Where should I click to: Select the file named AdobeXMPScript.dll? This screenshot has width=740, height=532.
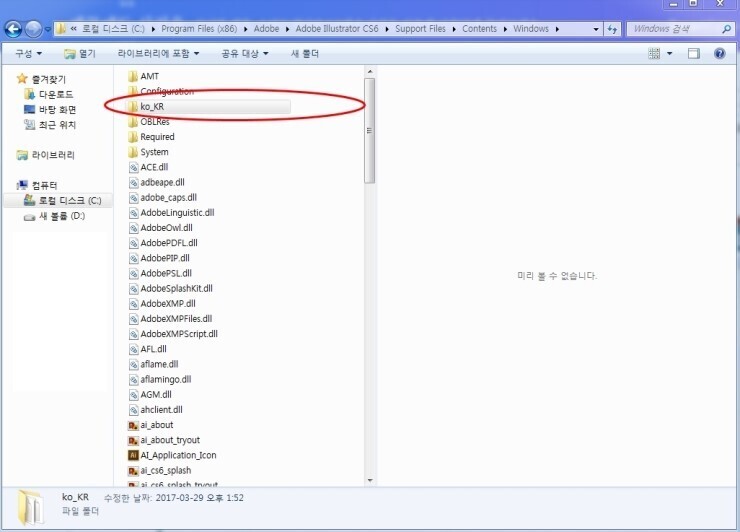pyautogui.click(x=179, y=334)
